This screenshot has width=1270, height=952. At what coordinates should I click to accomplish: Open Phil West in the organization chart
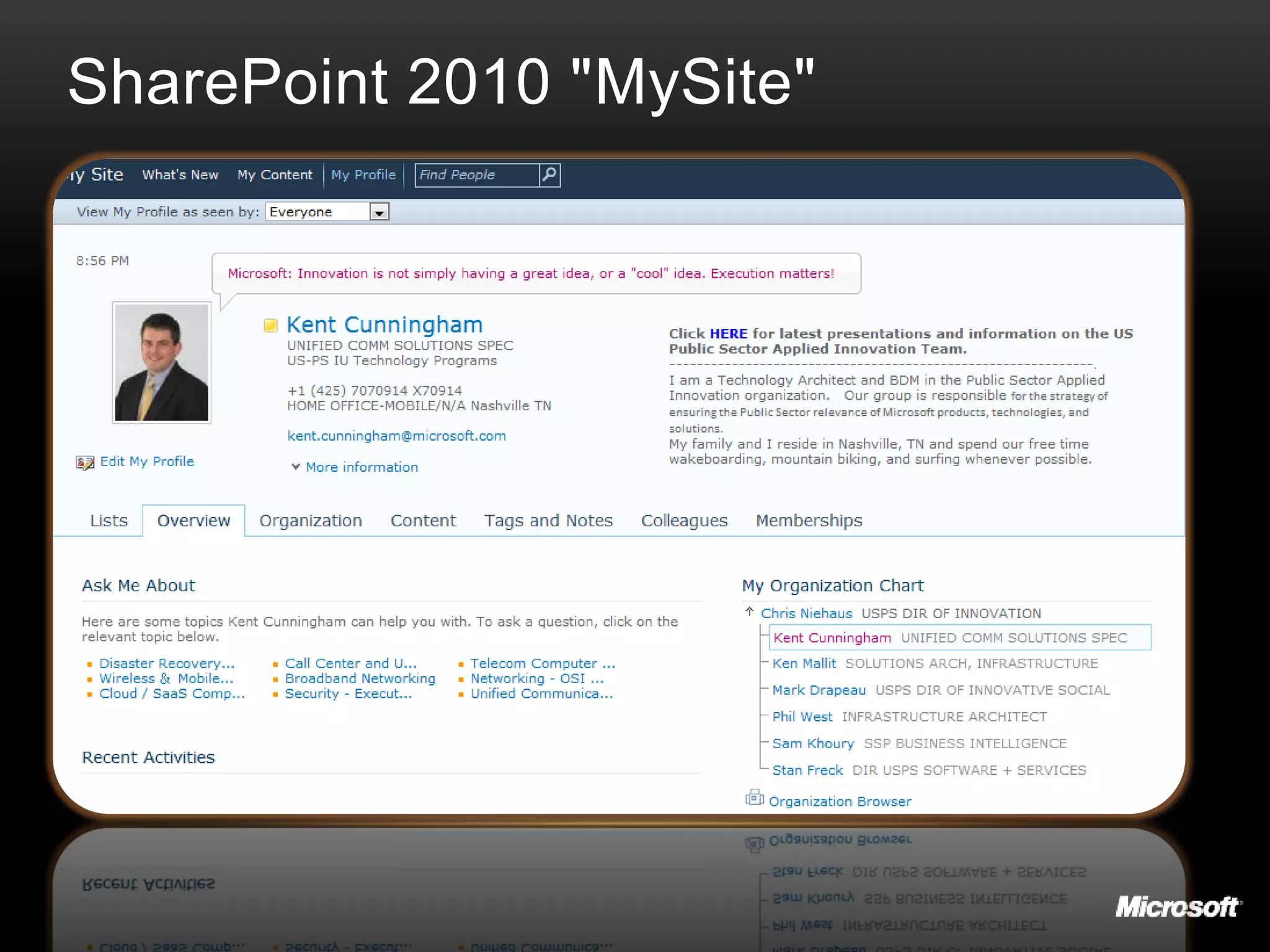pyautogui.click(x=802, y=716)
